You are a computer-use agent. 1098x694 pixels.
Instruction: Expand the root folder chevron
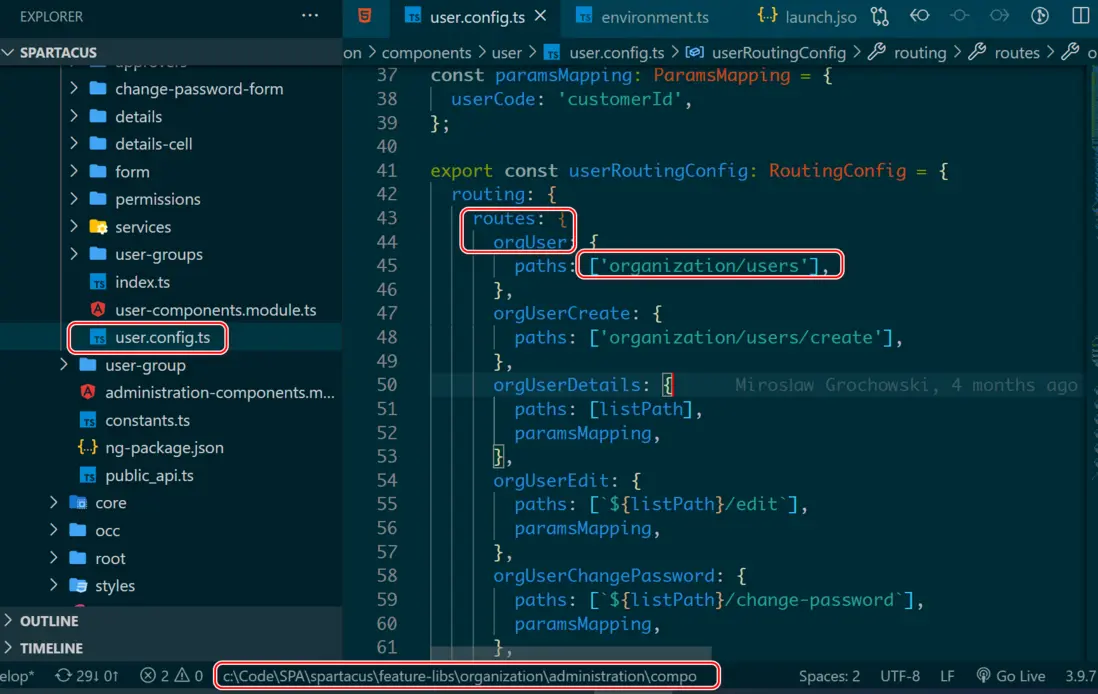click(54, 558)
